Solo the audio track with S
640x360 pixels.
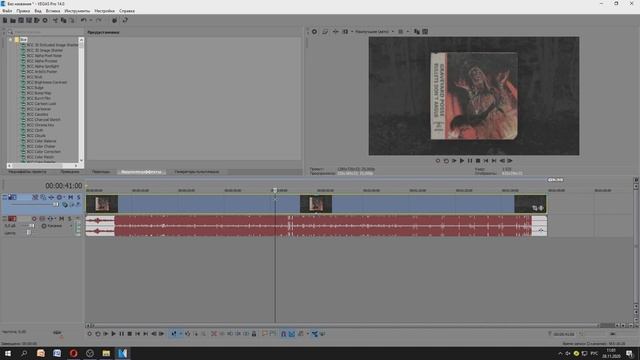(69, 219)
